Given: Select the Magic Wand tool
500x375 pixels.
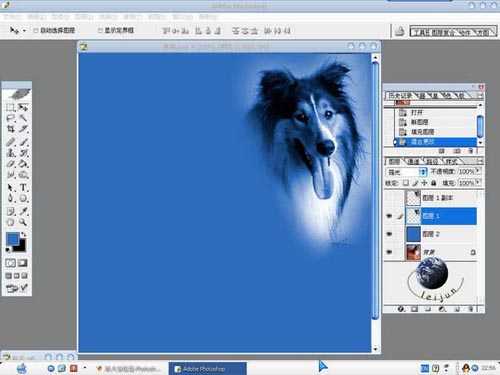Looking at the screenshot, I should [x=23, y=118].
